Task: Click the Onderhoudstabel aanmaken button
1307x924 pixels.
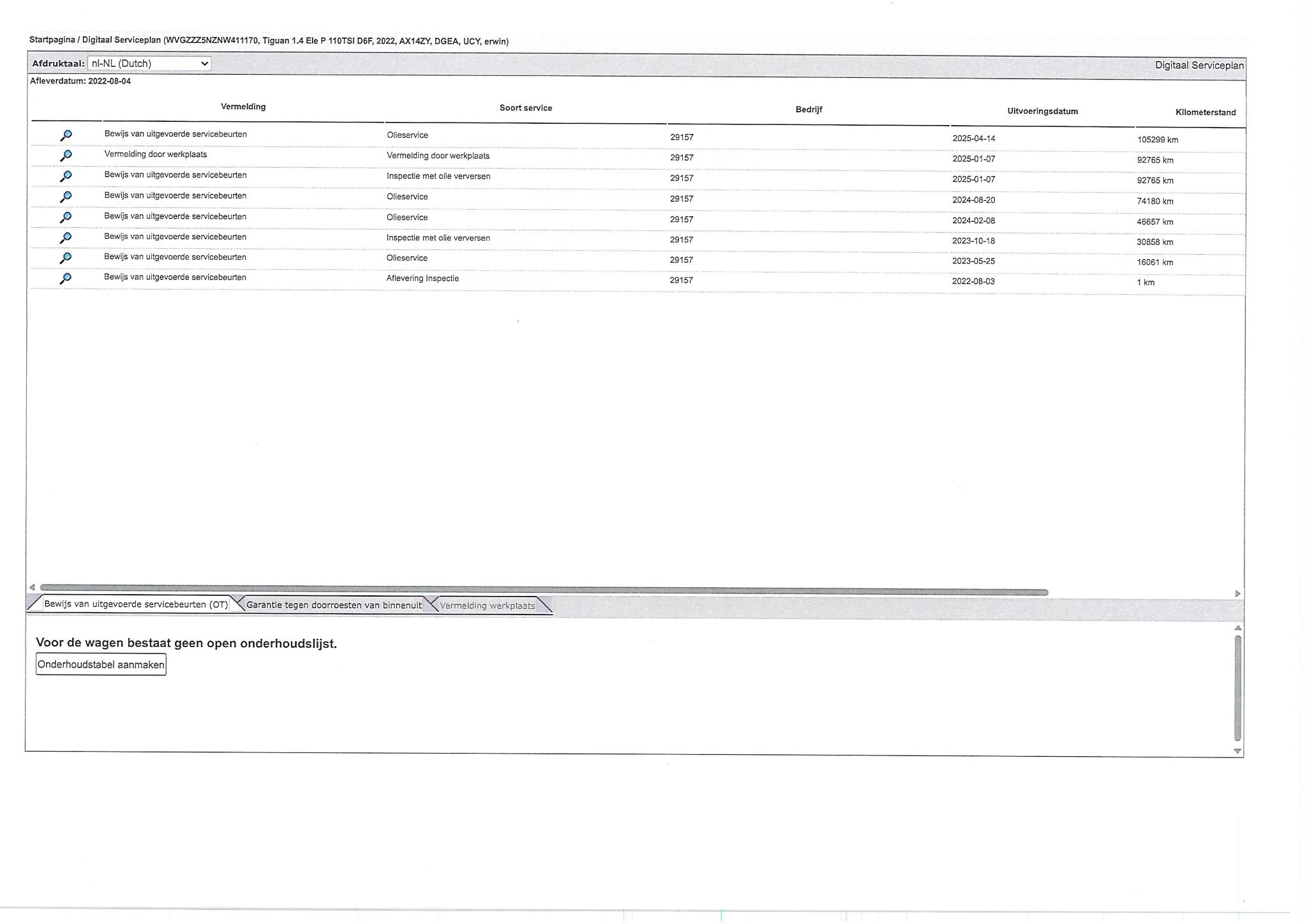Action: 101,664
